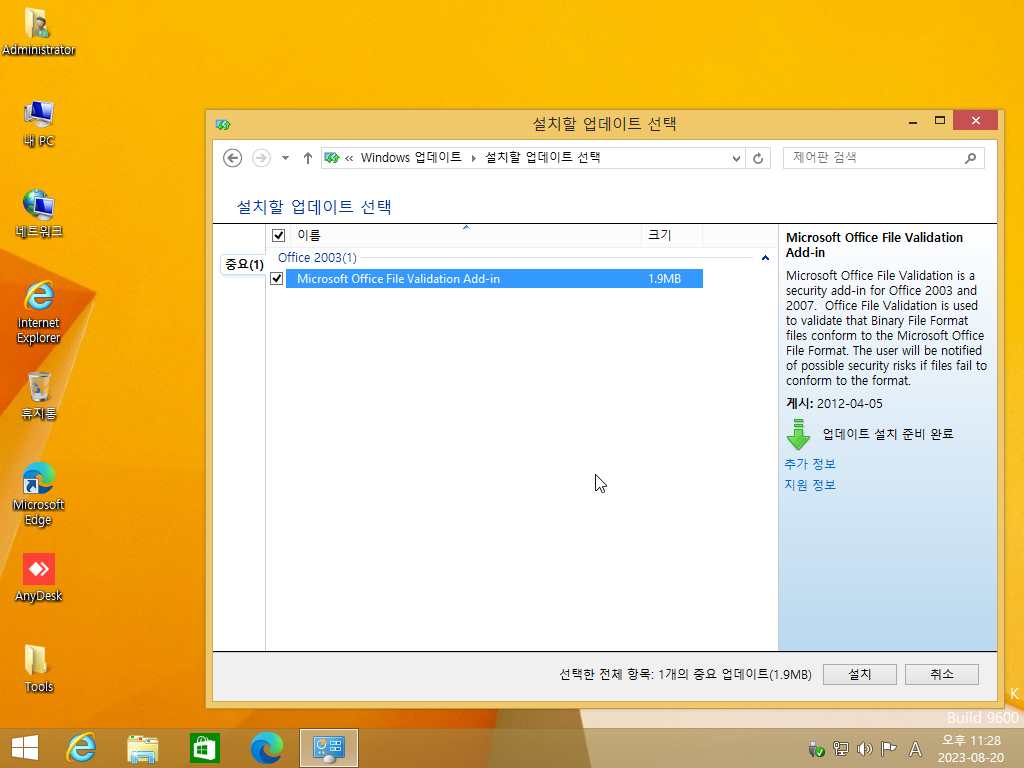Click Windows 업데이트 breadcrumb
The width and height of the screenshot is (1024, 768).
[411, 157]
